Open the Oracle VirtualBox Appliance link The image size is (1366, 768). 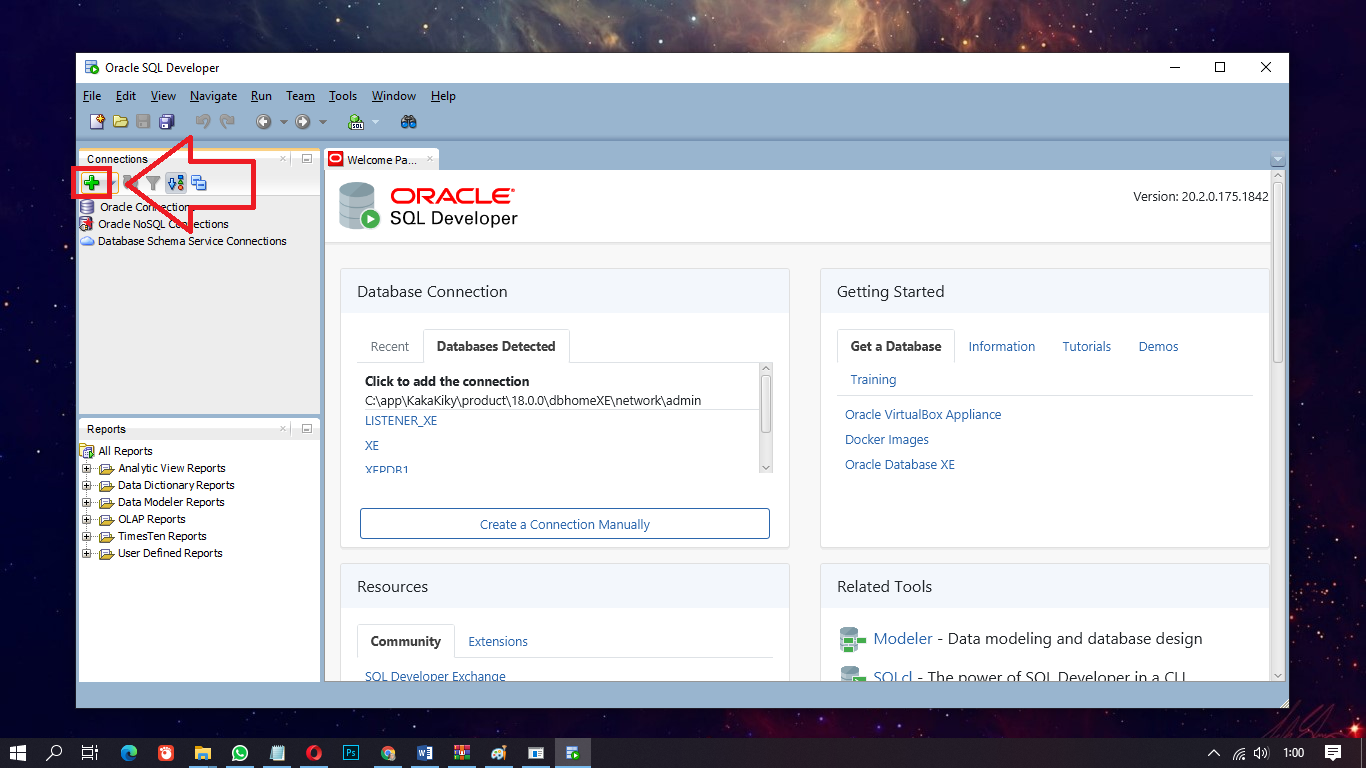click(x=923, y=414)
